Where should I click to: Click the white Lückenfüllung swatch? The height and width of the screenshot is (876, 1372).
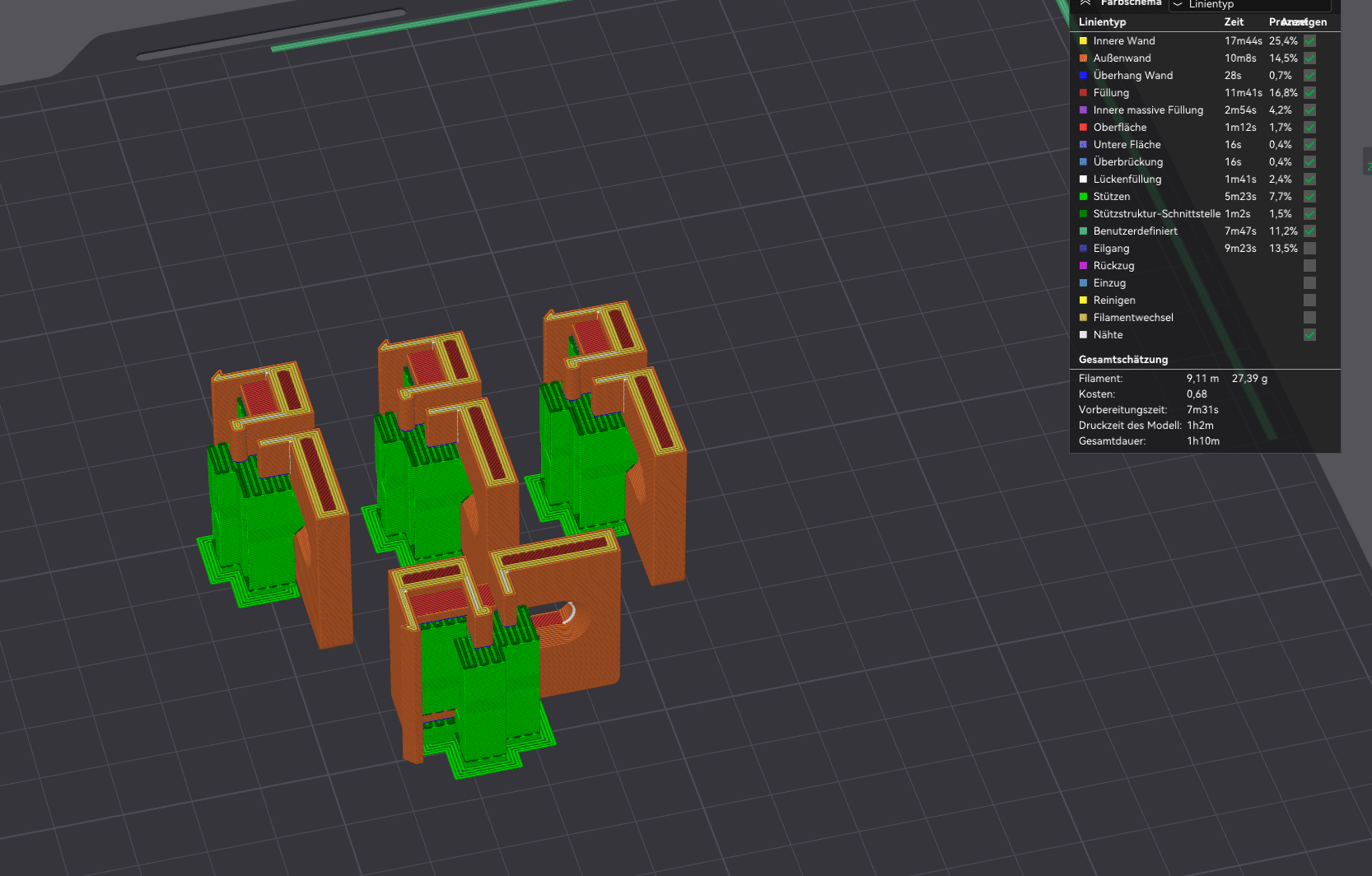1083,179
